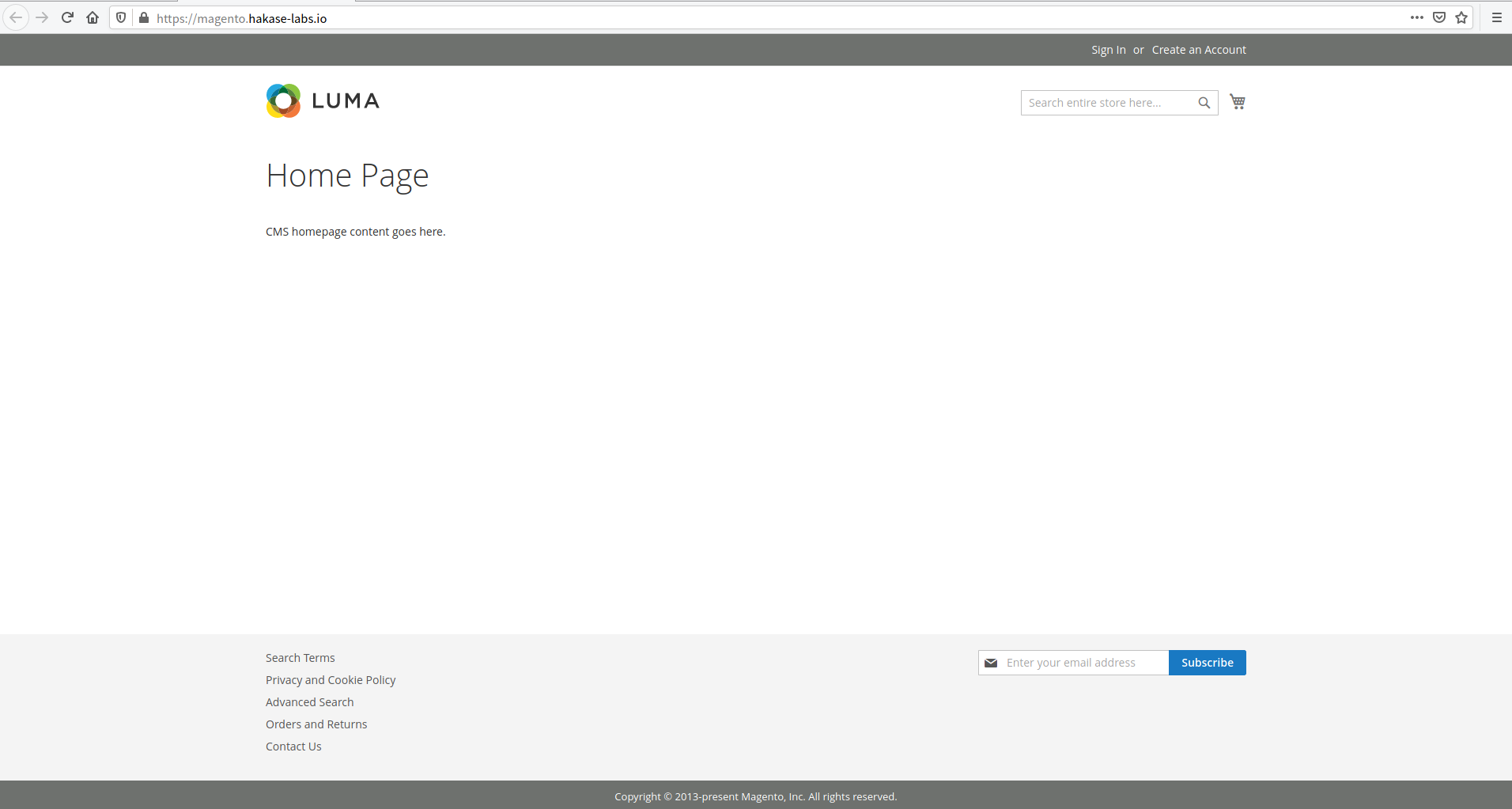This screenshot has height=809, width=1512.
Task: Go to browser home via house icon
Action: point(93,17)
